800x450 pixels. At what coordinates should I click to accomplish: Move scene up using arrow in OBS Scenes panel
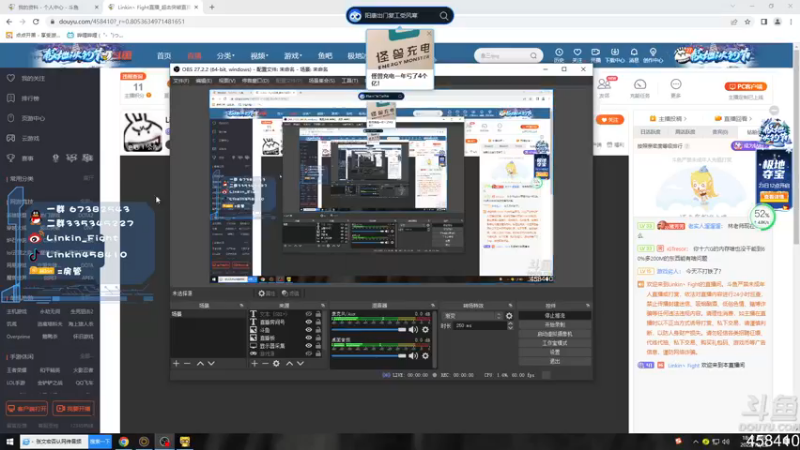click(200, 364)
